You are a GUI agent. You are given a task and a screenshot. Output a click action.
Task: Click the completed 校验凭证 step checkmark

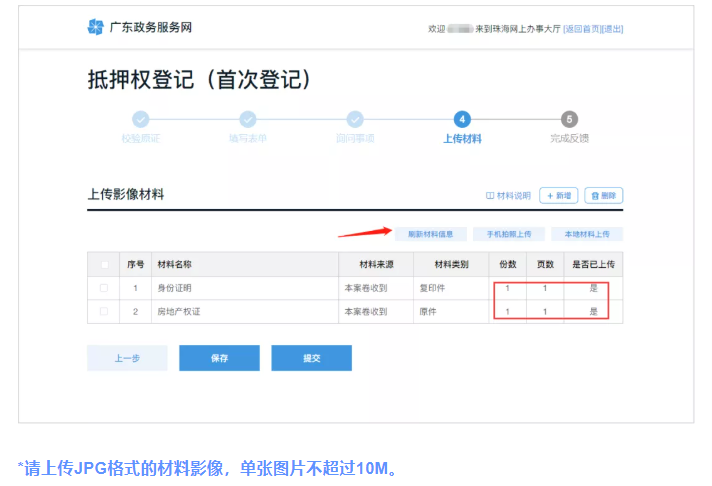pyautogui.click(x=141, y=120)
